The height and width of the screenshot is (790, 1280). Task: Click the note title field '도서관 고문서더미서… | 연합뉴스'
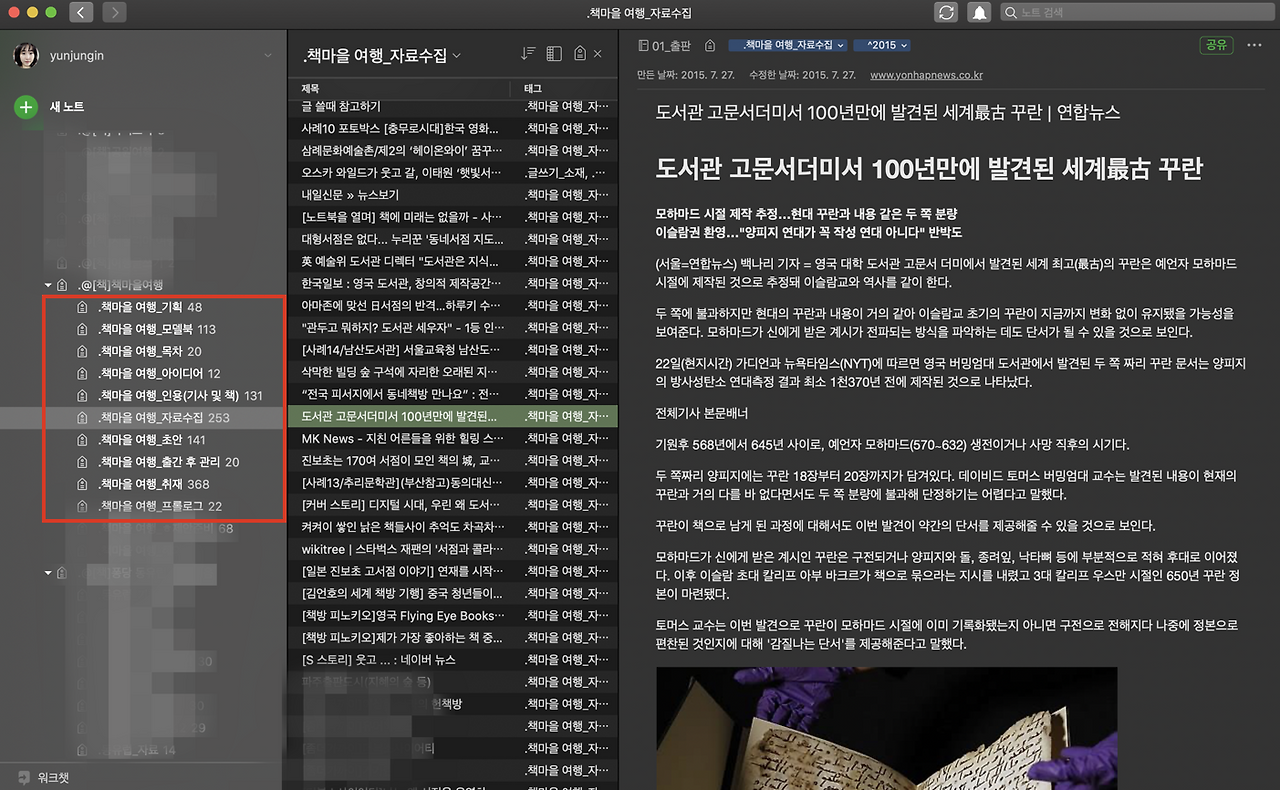click(x=888, y=112)
